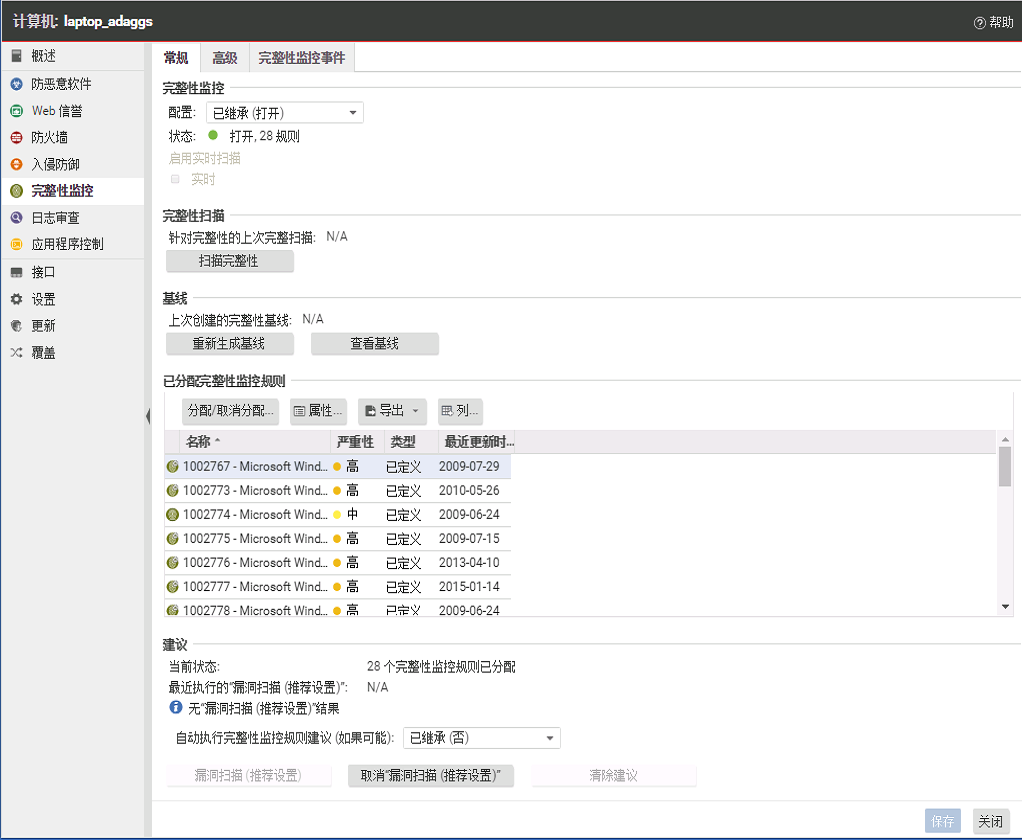This screenshot has height=840, width=1022.
Task: Collapse the left sidebar with the arrow handle
Action: (148, 415)
